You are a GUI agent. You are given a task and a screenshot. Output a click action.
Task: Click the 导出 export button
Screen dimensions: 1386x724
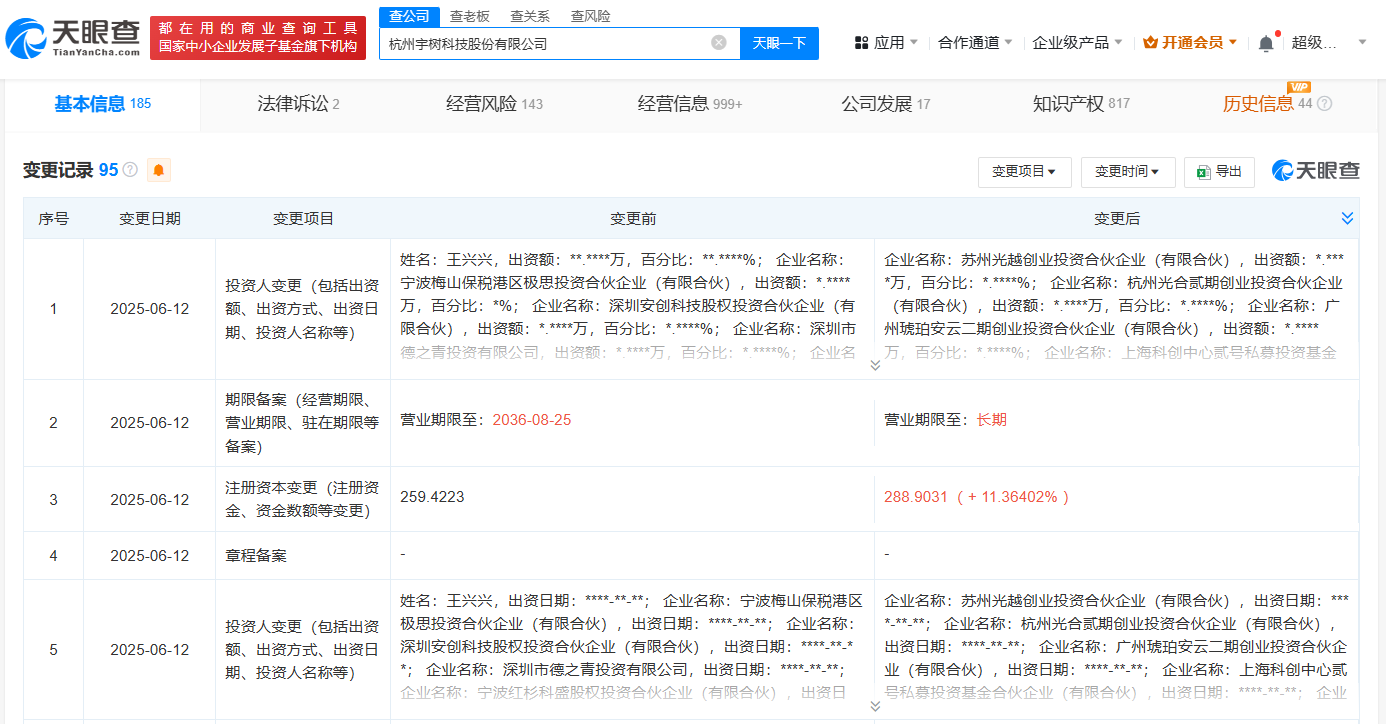tap(1219, 172)
